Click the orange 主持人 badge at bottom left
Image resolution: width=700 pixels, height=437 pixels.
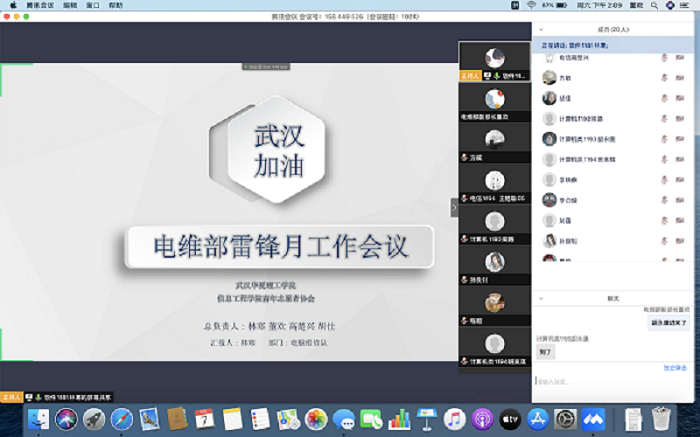click(x=12, y=397)
